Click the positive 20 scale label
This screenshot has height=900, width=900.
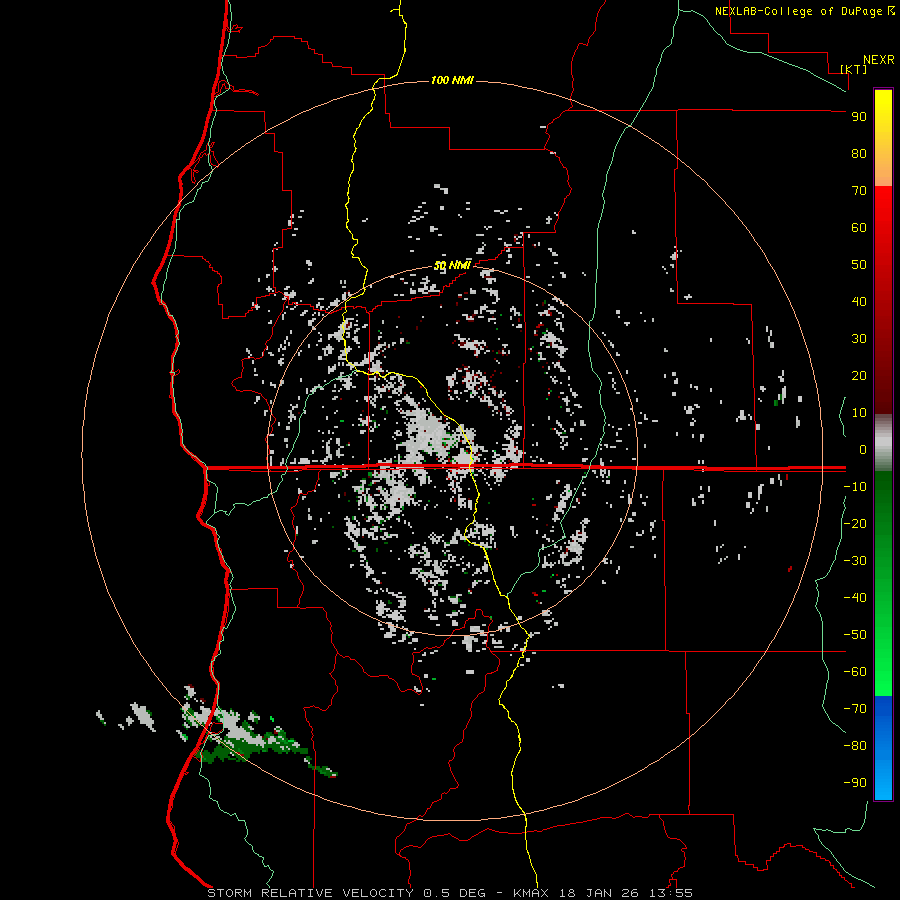tap(859, 375)
